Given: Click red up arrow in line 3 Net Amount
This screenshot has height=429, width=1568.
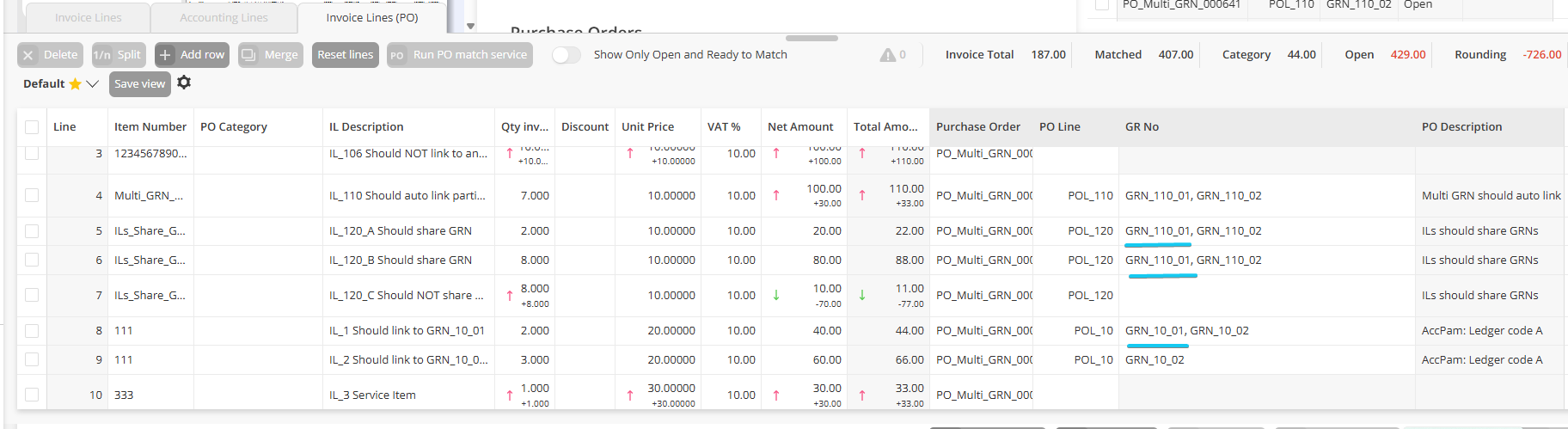Looking at the screenshot, I should coord(776,154).
